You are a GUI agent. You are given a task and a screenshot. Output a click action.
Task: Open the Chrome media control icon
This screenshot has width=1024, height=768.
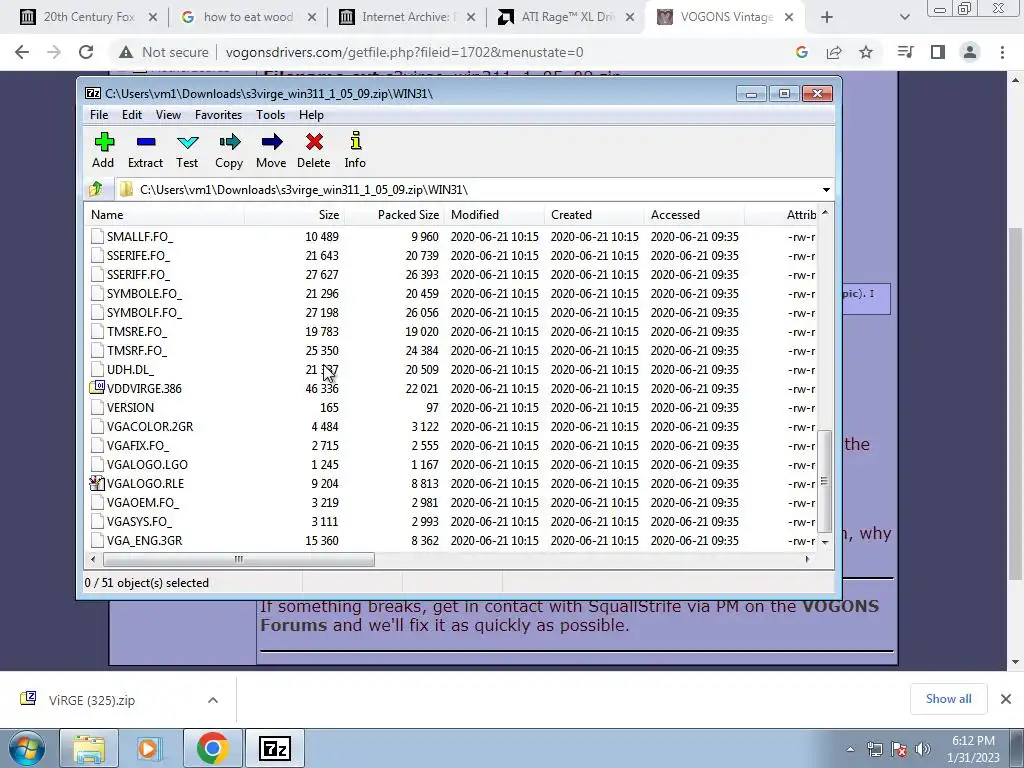[x=906, y=52]
